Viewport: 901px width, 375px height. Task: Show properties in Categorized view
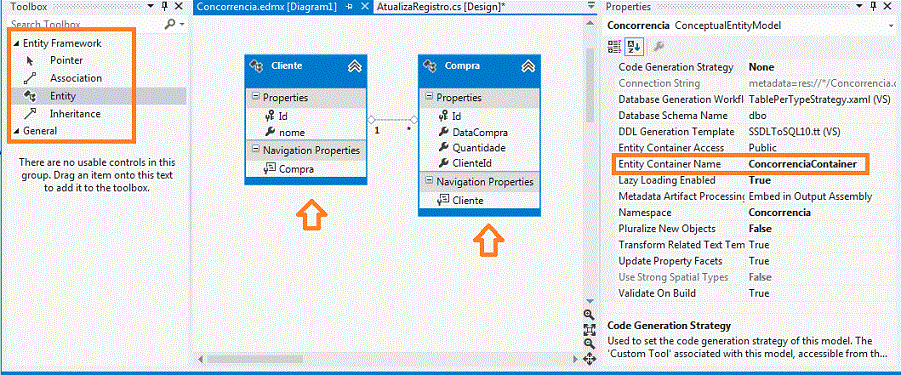pos(614,47)
